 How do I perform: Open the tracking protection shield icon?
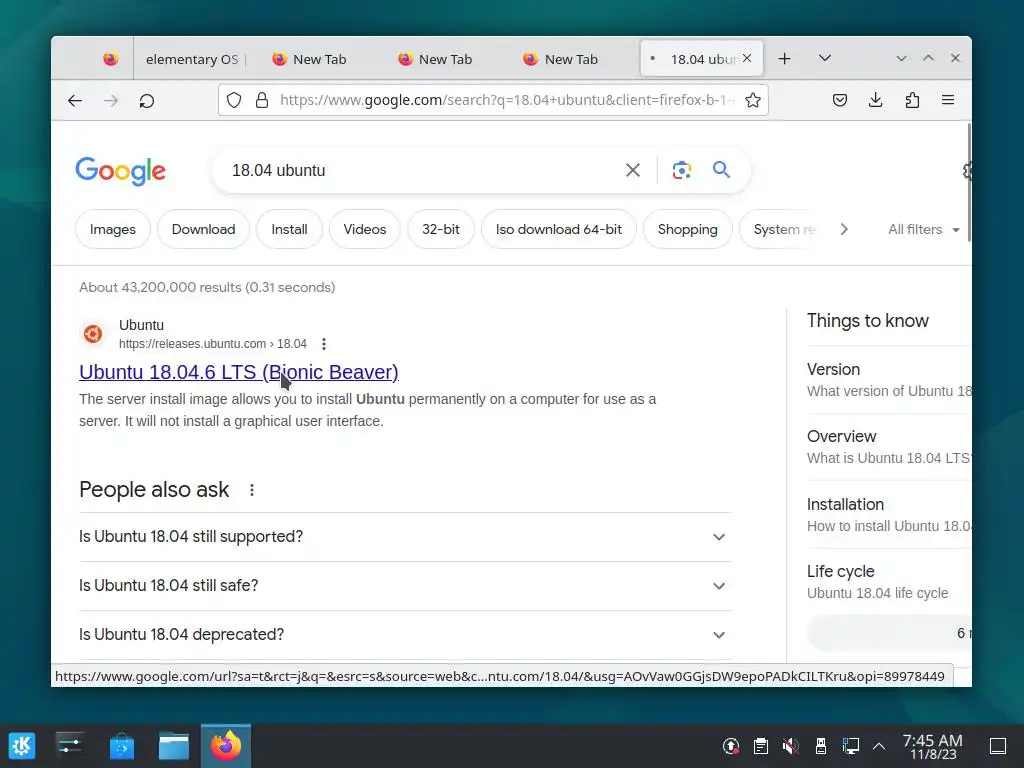pyautogui.click(x=234, y=100)
